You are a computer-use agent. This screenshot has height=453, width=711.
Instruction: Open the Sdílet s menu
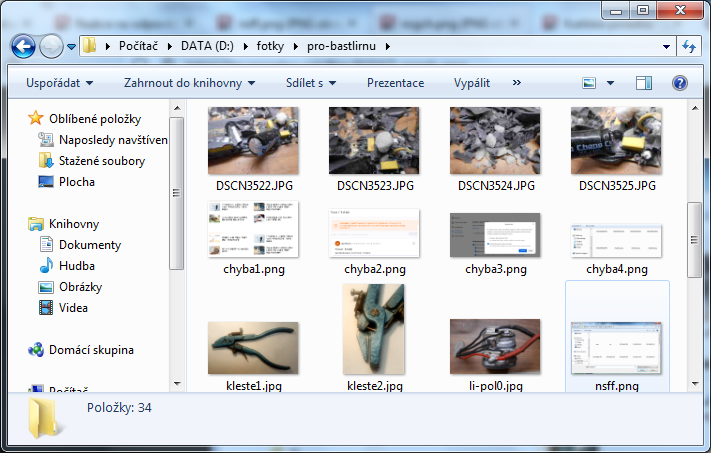[311, 83]
